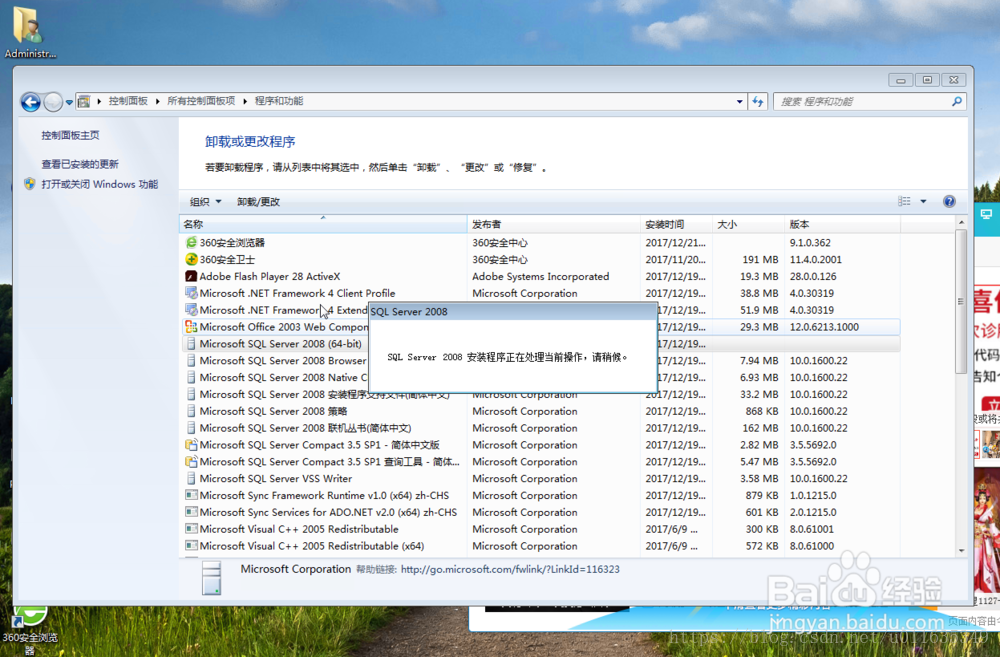Click Microsoft SQL Server 2008 (64-bit) icon
This screenshot has height=657, width=1000.
coord(191,343)
